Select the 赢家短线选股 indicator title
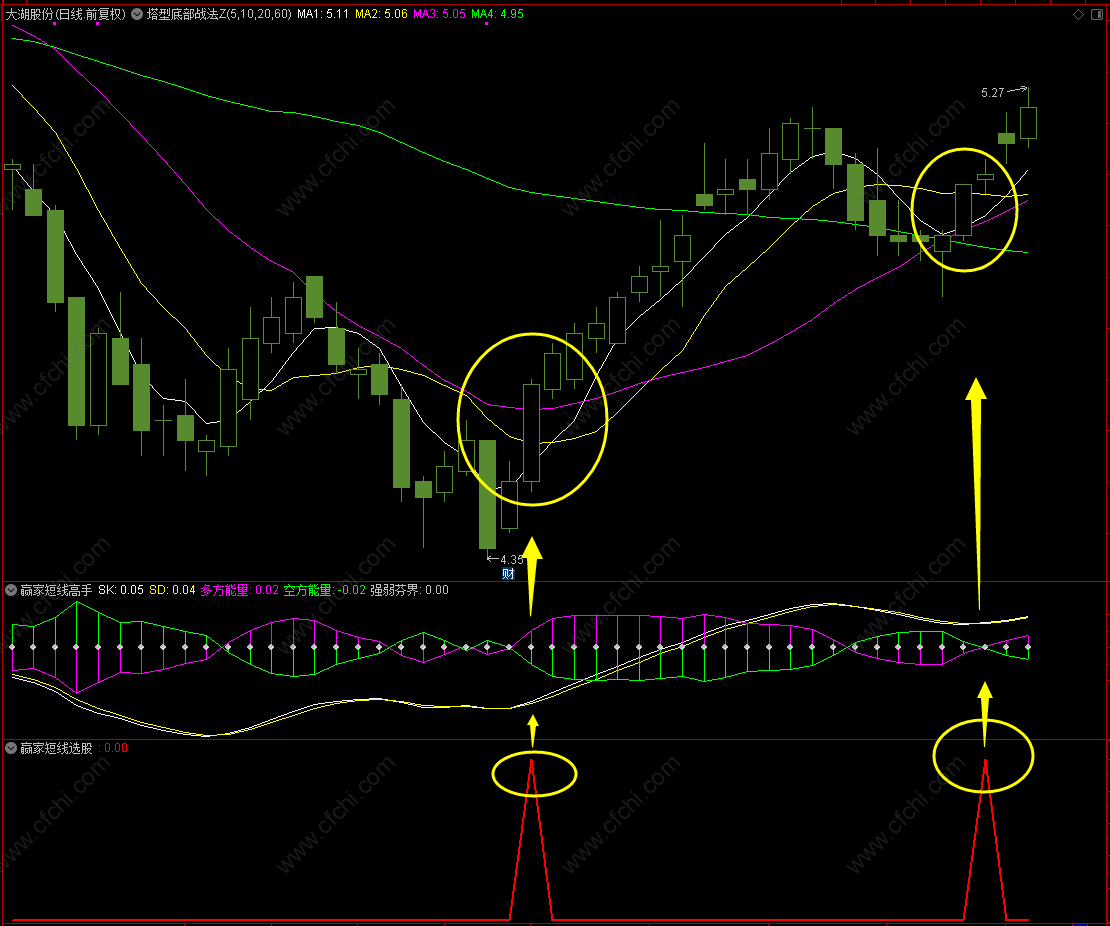The image size is (1110, 926). 56,748
